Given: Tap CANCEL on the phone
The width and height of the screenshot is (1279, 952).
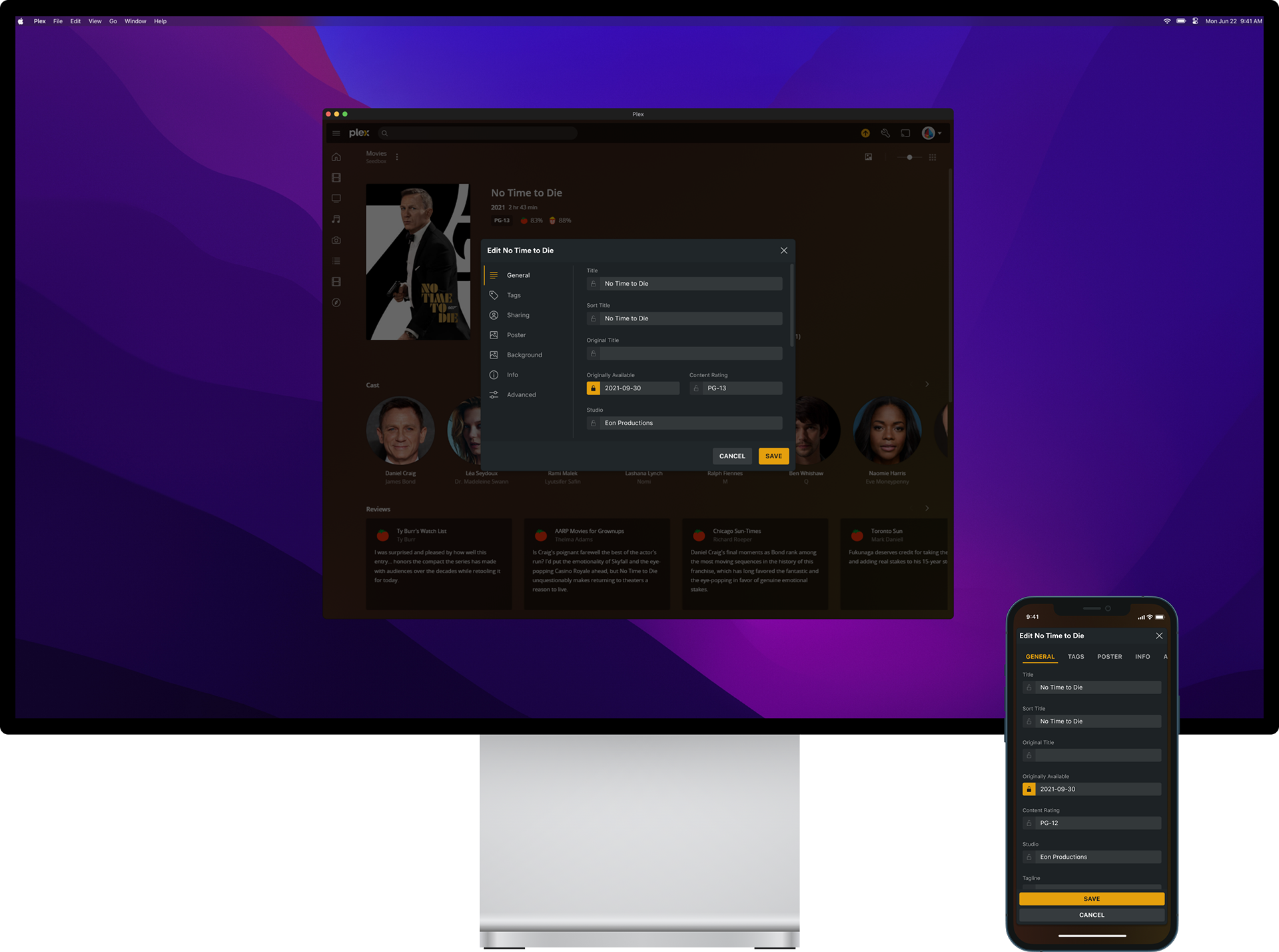Looking at the screenshot, I should coord(1092,915).
